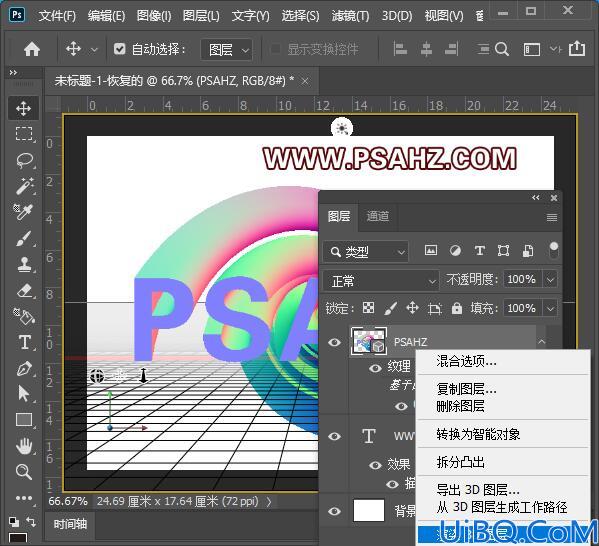599x546 pixels.
Task: Choose 转换为智能对象 in context menu
Action: [478, 434]
